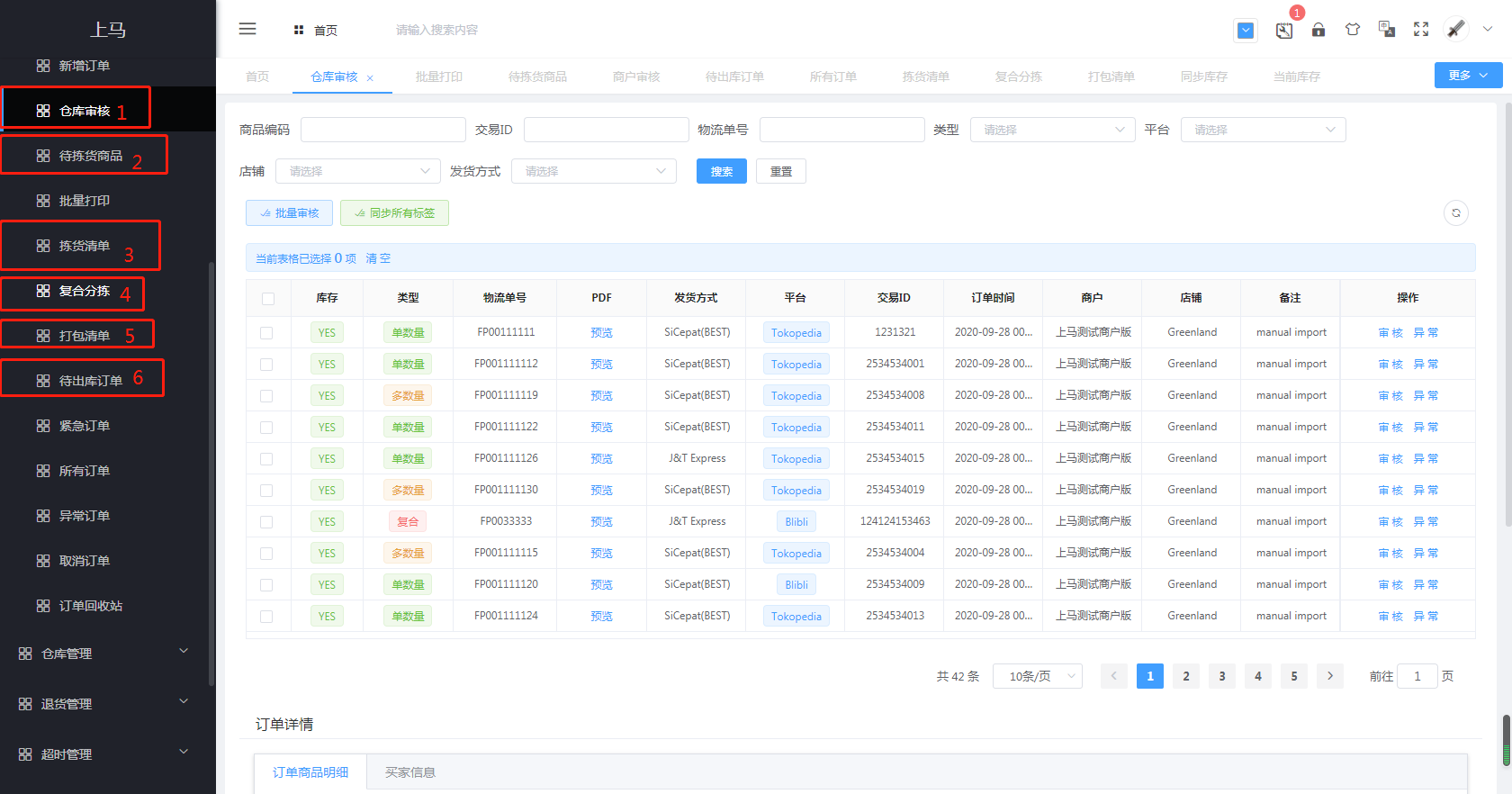Viewport: 1512px width, 794px height.
Task: Click the 同步所有标签 button
Action: tap(394, 213)
